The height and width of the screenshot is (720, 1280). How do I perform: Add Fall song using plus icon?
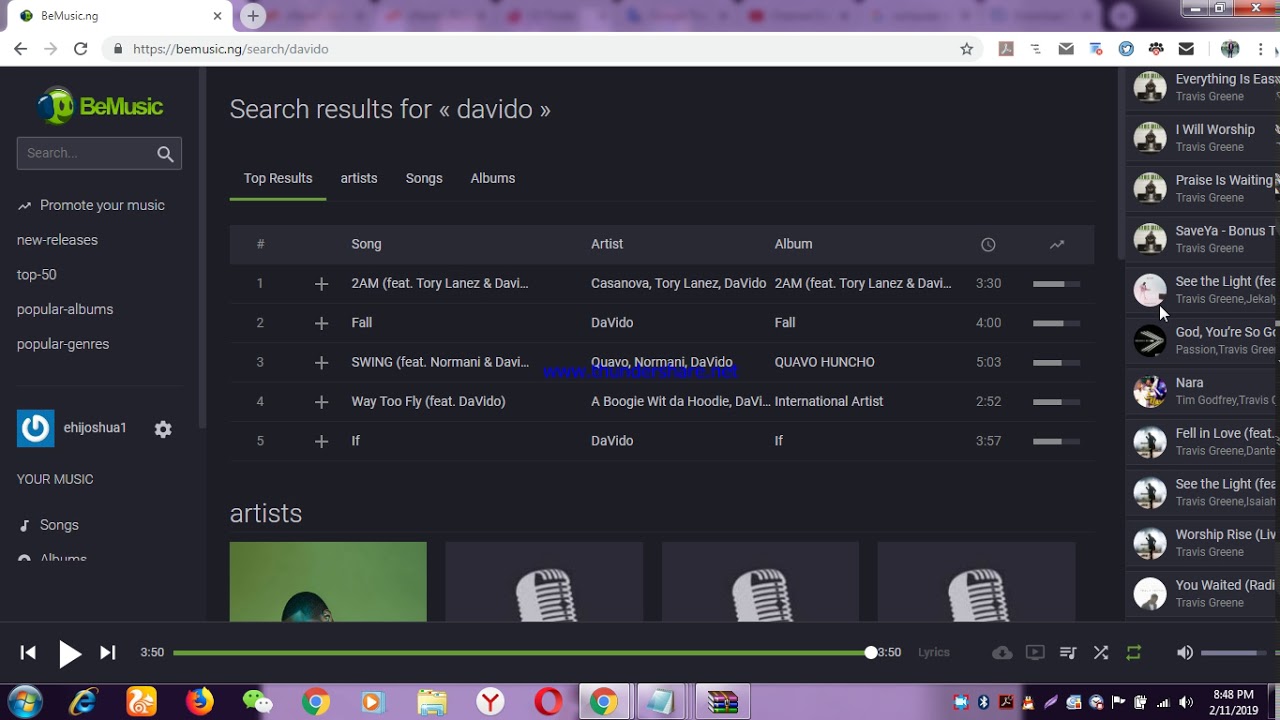coord(321,323)
